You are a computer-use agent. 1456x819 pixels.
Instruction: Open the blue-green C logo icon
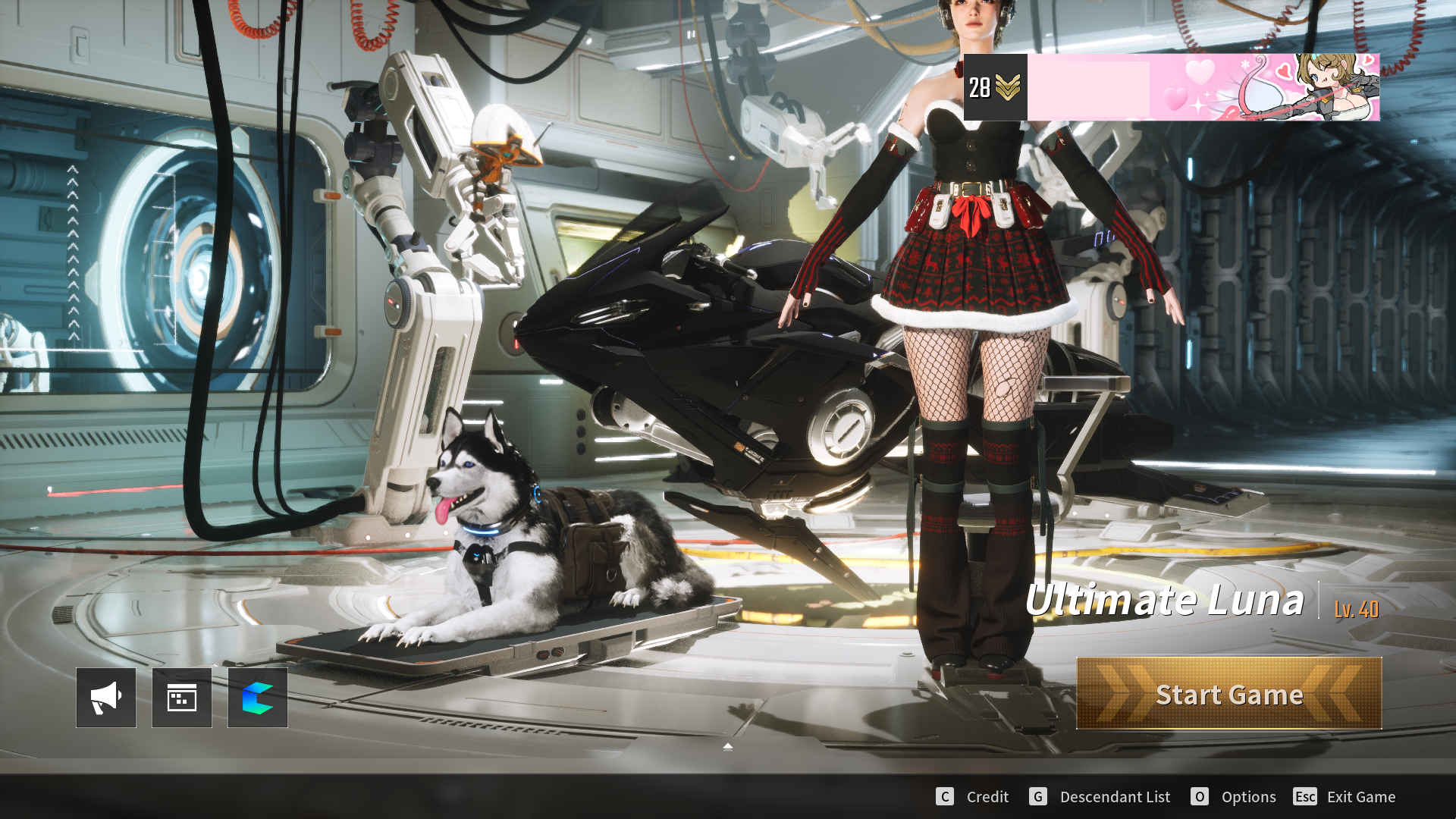tap(258, 698)
